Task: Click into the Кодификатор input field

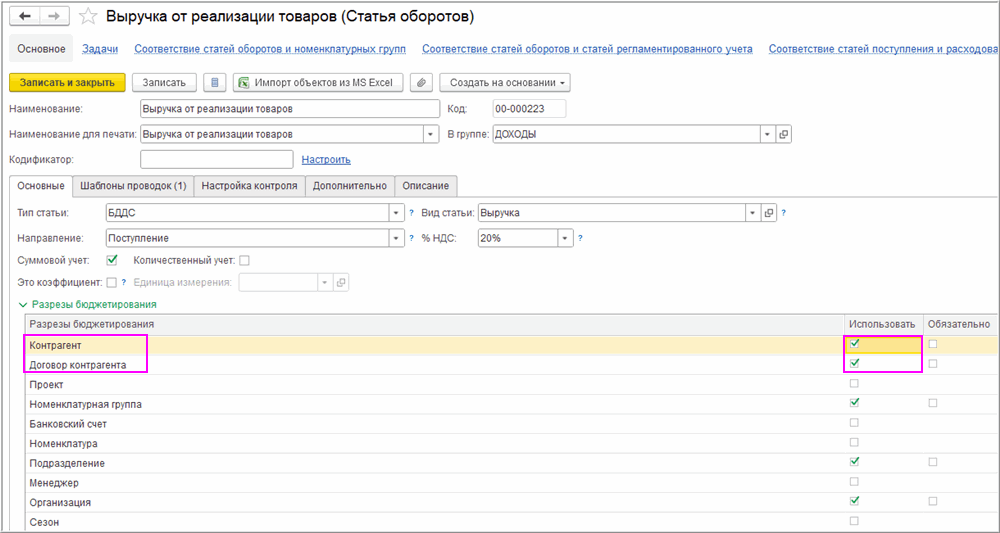Action: coord(216,159)
